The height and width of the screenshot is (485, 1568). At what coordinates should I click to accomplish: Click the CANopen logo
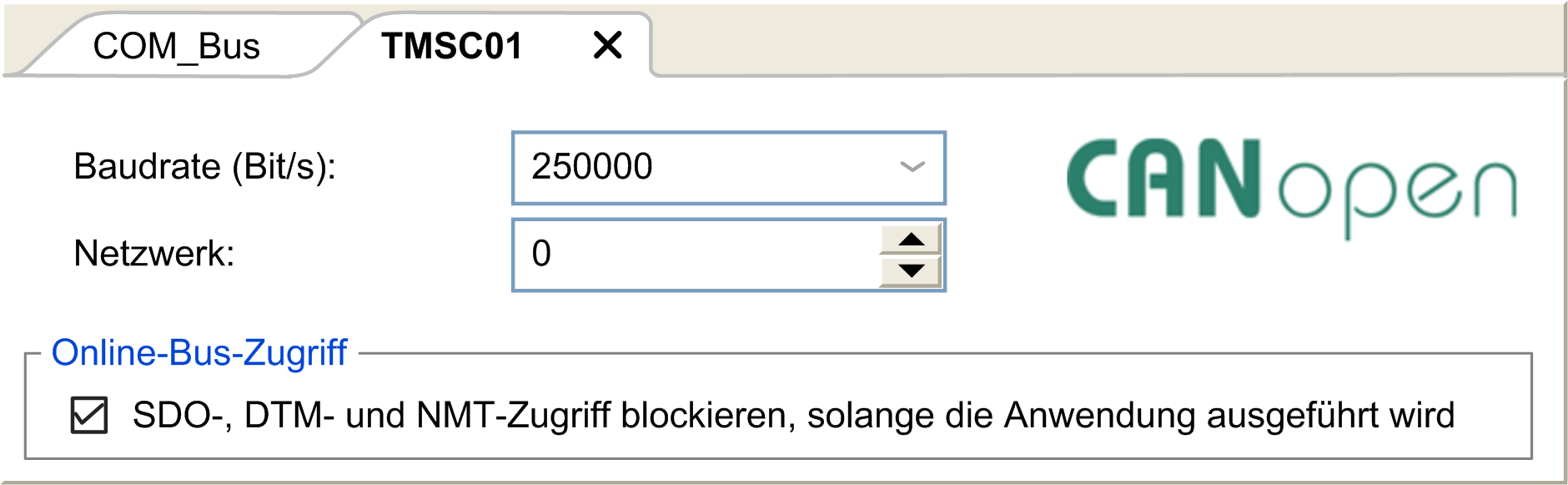1291,188
